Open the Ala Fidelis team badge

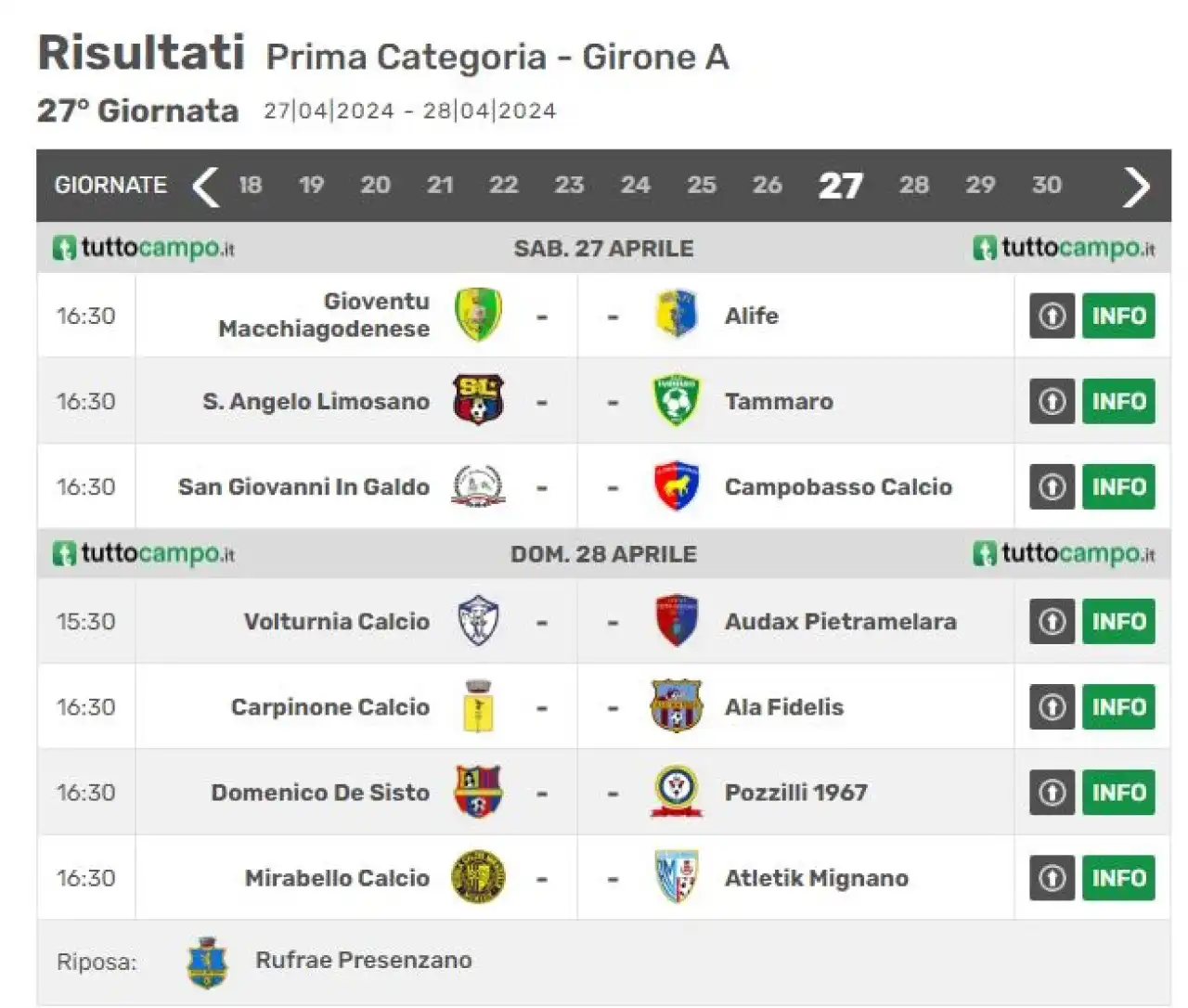click(x=676, y=706)
